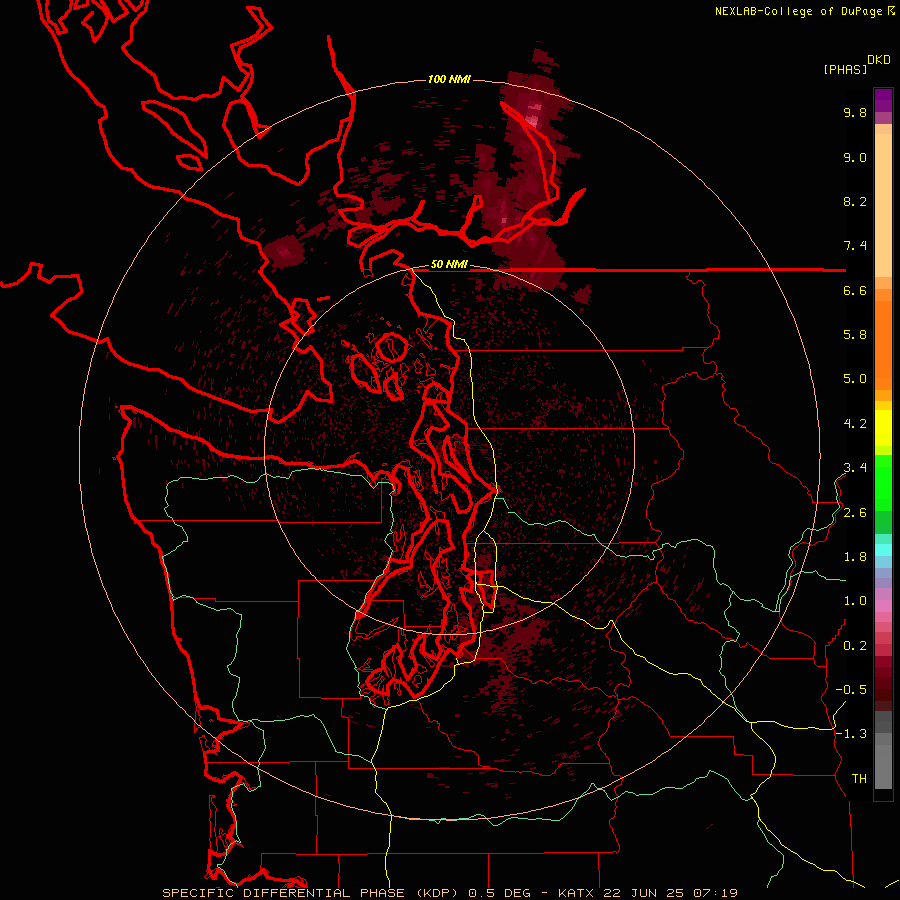Click the purple top segment of color bar
900x900 pixels.
click(883, 100)
